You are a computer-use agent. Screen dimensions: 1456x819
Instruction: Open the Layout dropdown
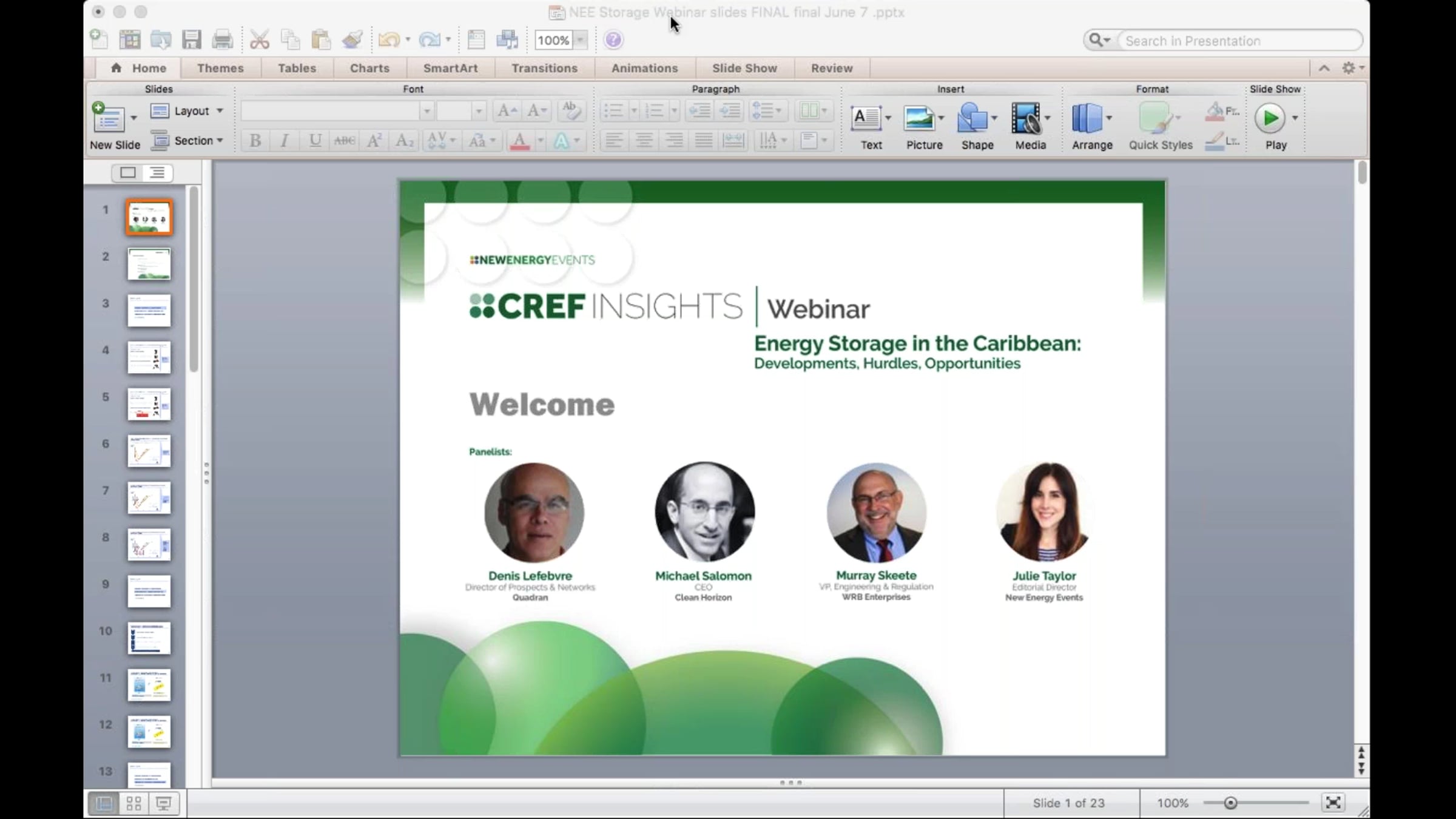point(187,111)
